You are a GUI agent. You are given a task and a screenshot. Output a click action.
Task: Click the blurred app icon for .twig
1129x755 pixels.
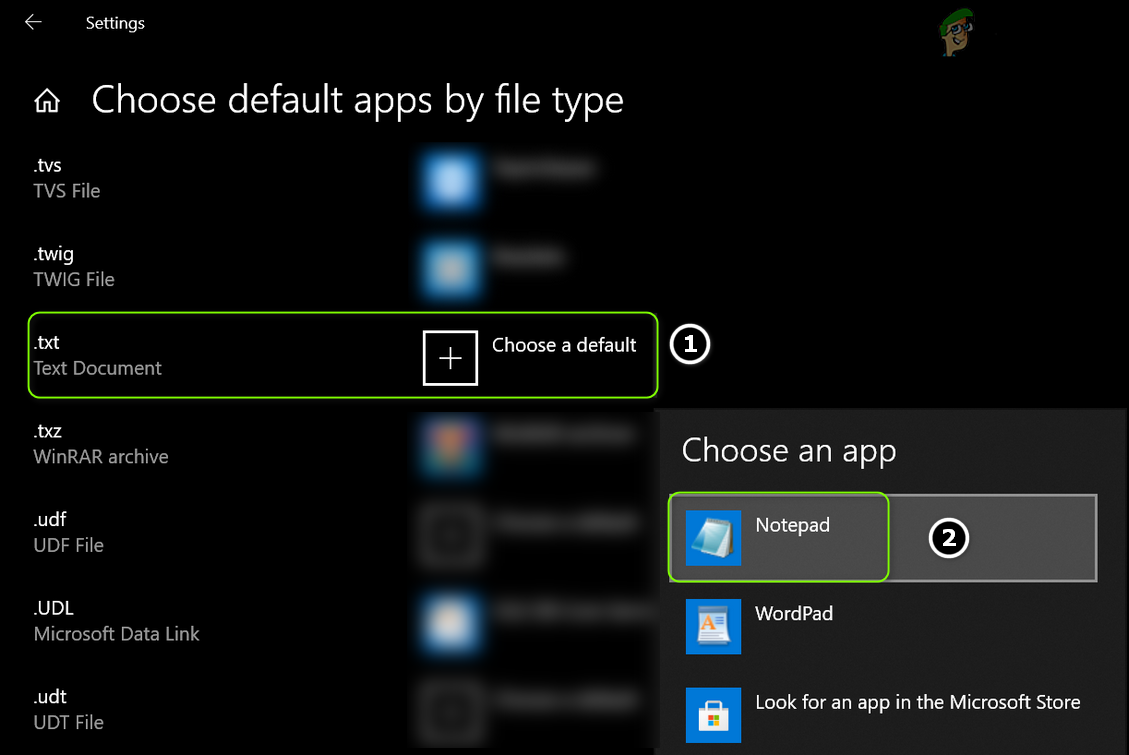450,268
